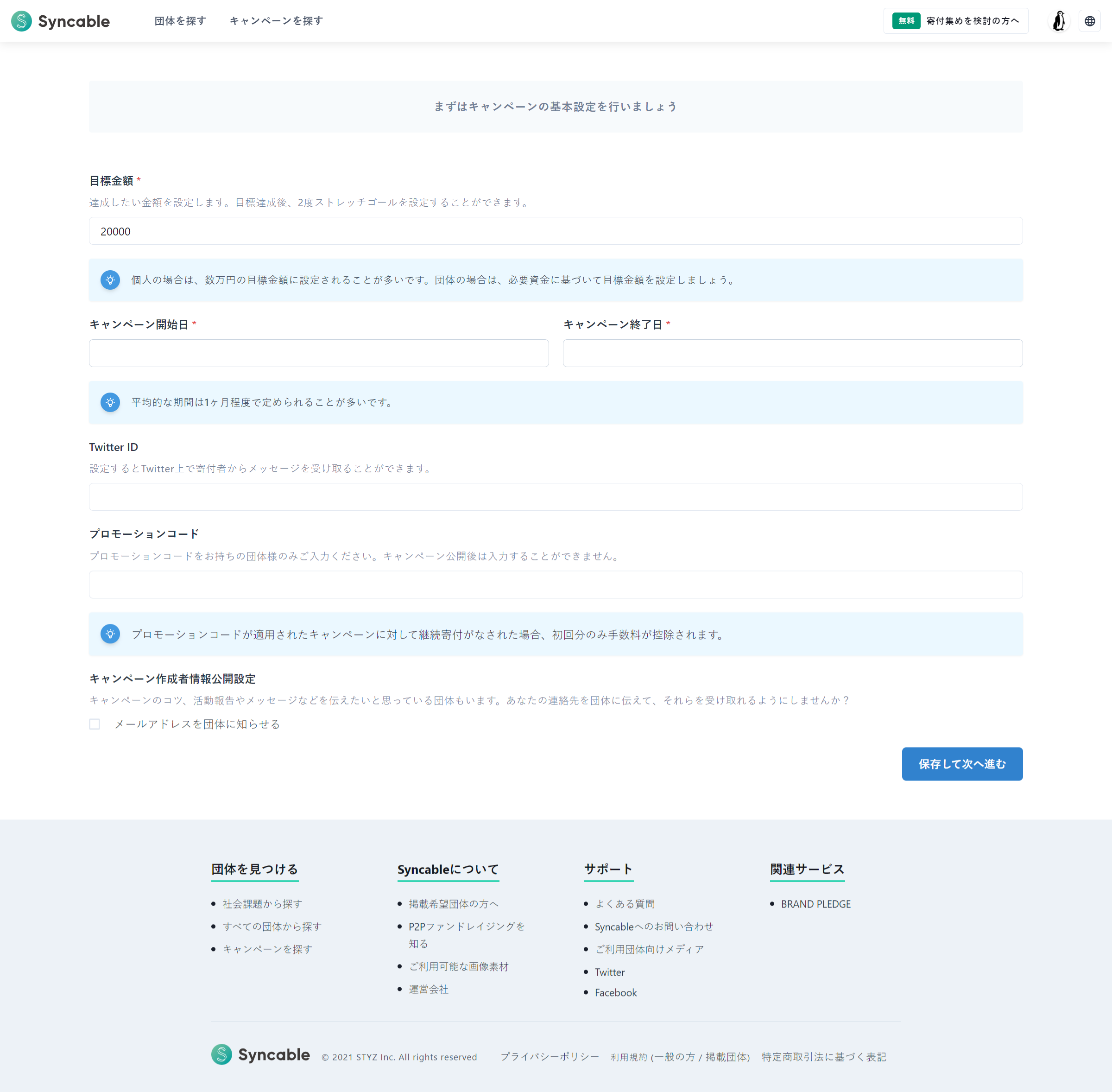Screen dimensions: 1112x1092
Task: Focus the プロモーションコード input field
Action: tap(556, 584)
